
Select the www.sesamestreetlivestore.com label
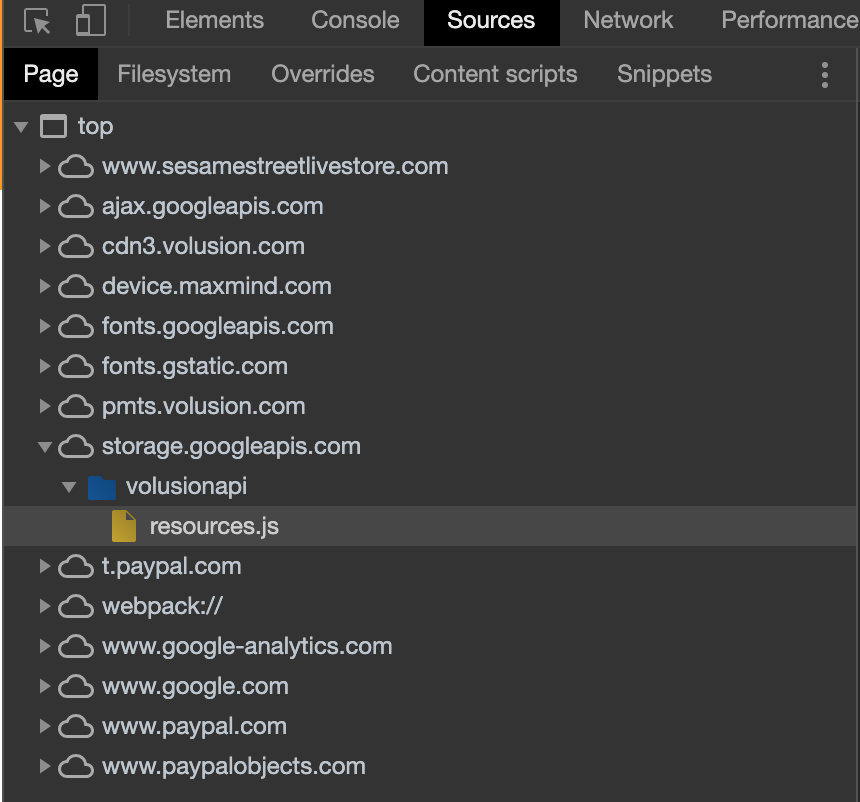[x=275, y=166]
